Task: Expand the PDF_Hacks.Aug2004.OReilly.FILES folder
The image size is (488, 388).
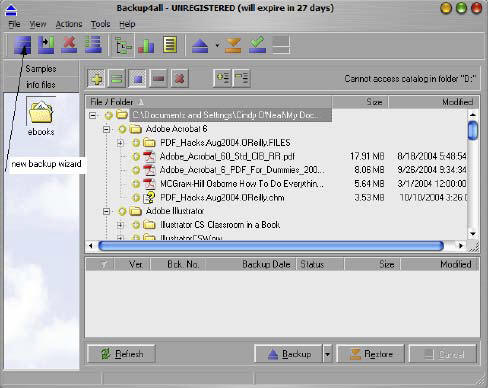Action: (x=120, y=143)
